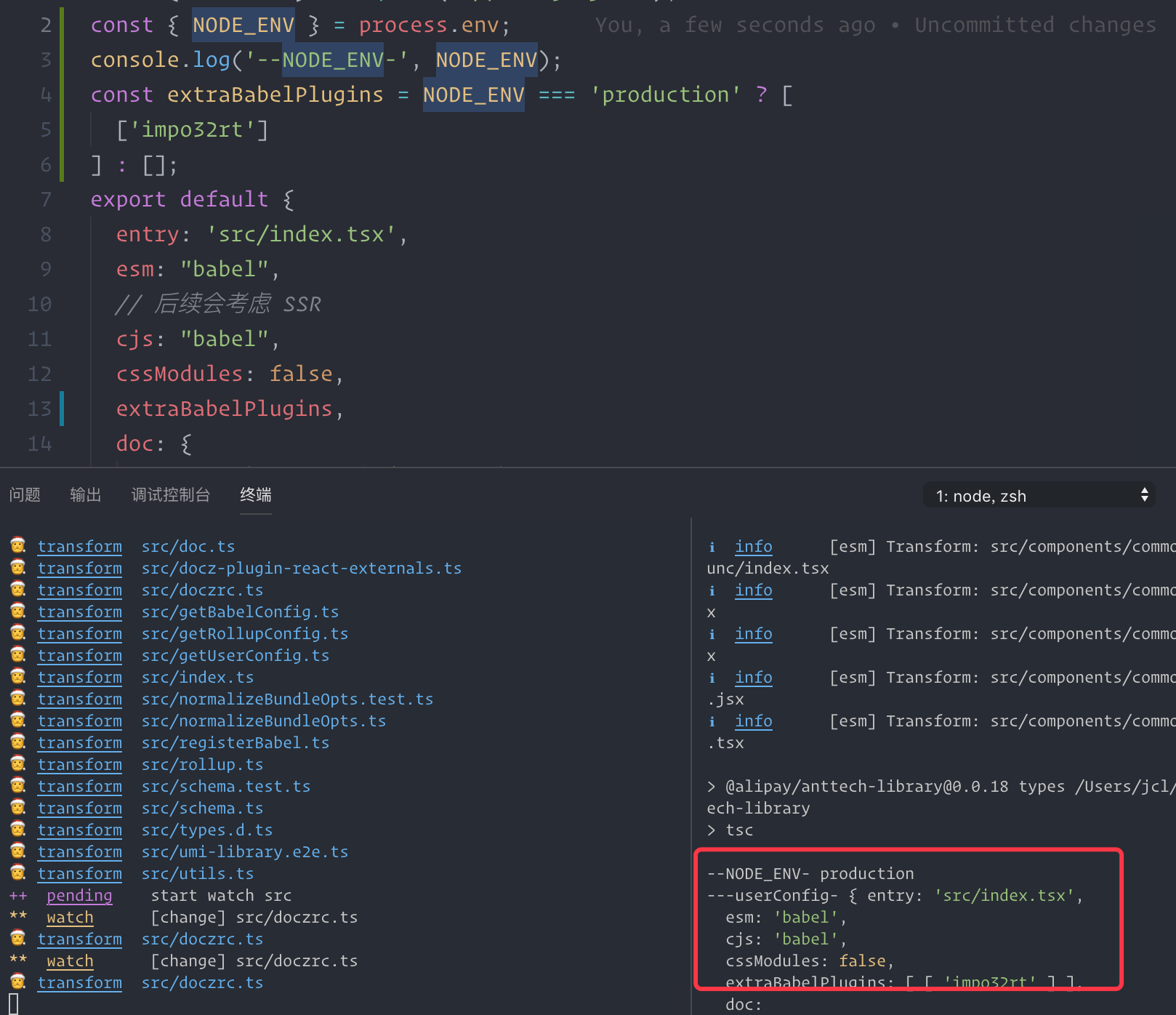Click the 'transform' link for src/getBabelConfig.ts

click(80, 611)
